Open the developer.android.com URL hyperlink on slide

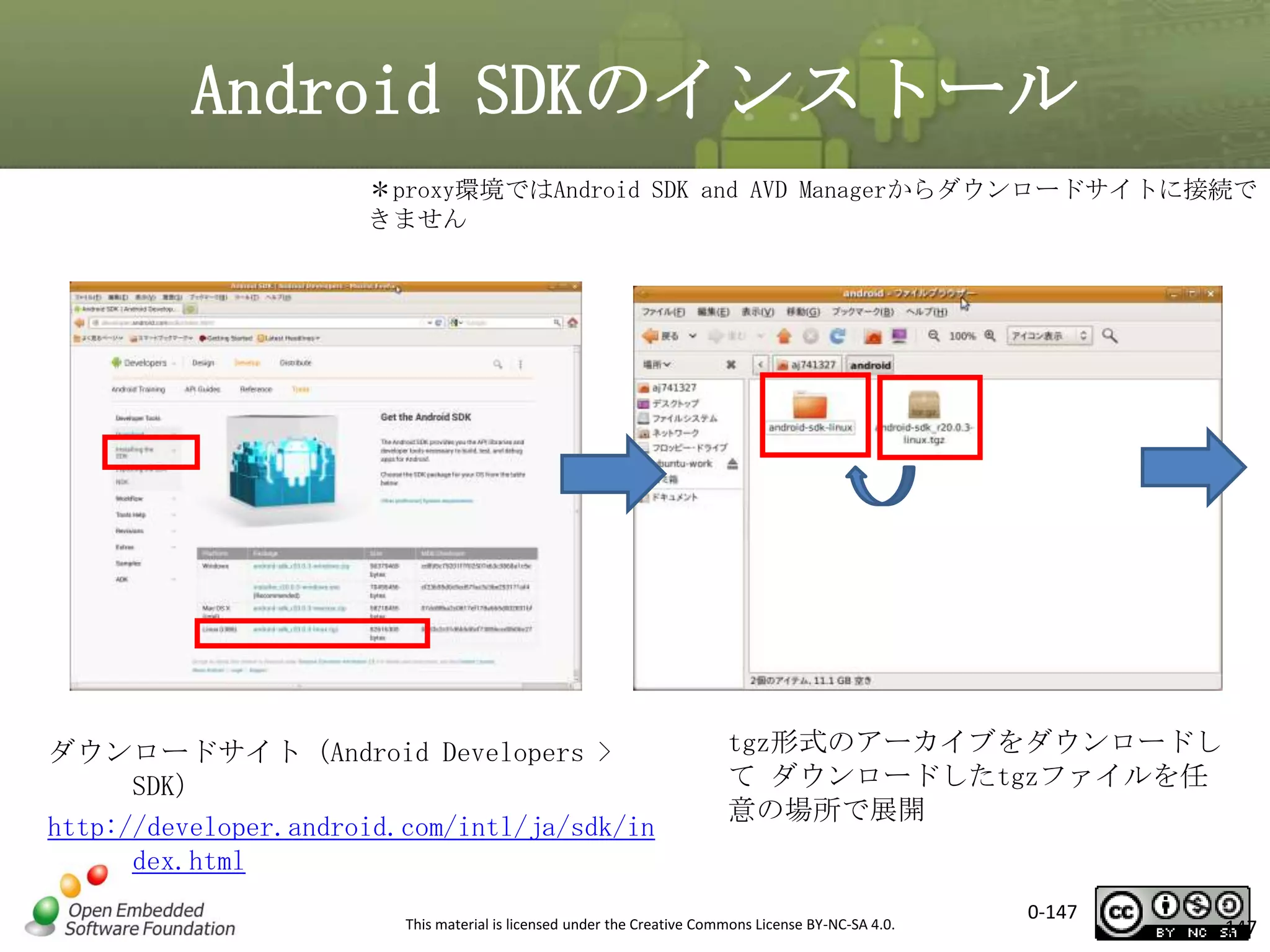[x=351, y=844]
